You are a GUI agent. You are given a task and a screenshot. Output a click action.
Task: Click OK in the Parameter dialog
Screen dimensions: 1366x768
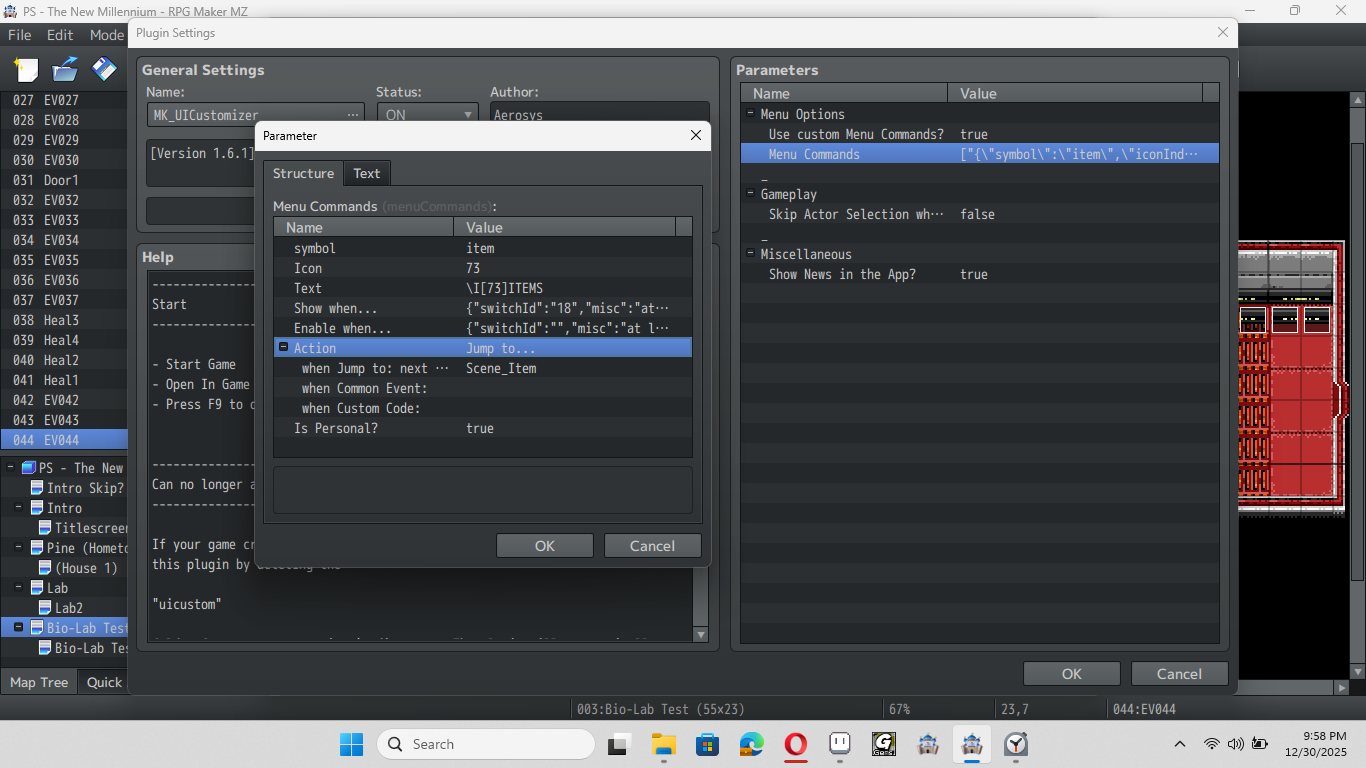point(544,546)
